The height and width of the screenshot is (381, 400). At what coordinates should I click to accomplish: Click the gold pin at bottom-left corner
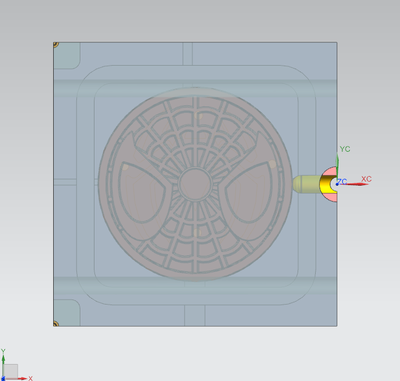coord(56,324)
